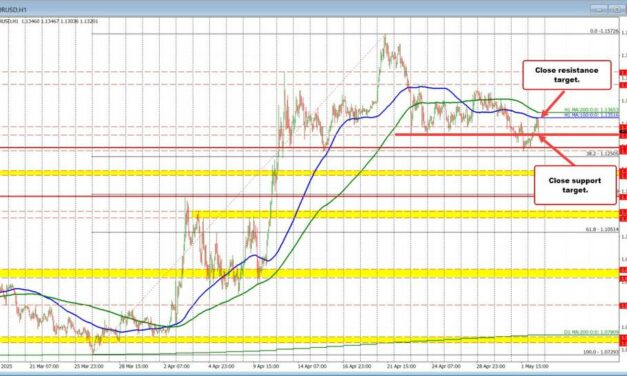Click the 2 Apr 07:00 time label
627x376 pixels.
(176, 366)
